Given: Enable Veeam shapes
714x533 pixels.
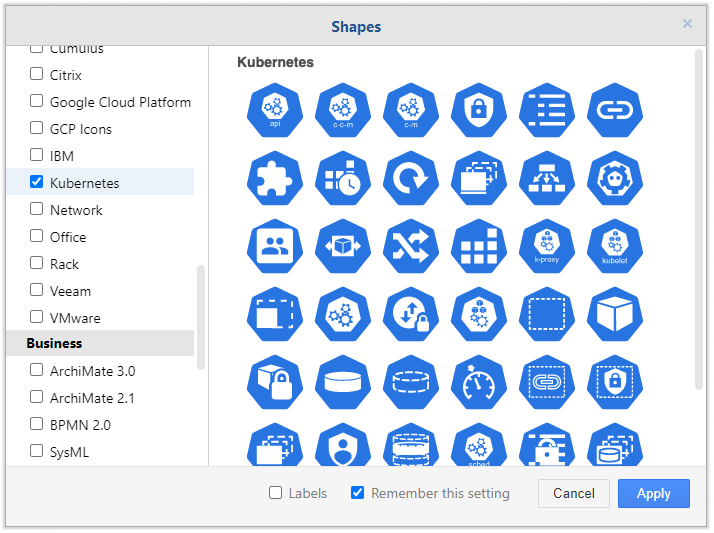Looking at the screenshot, I should point(36,290).
